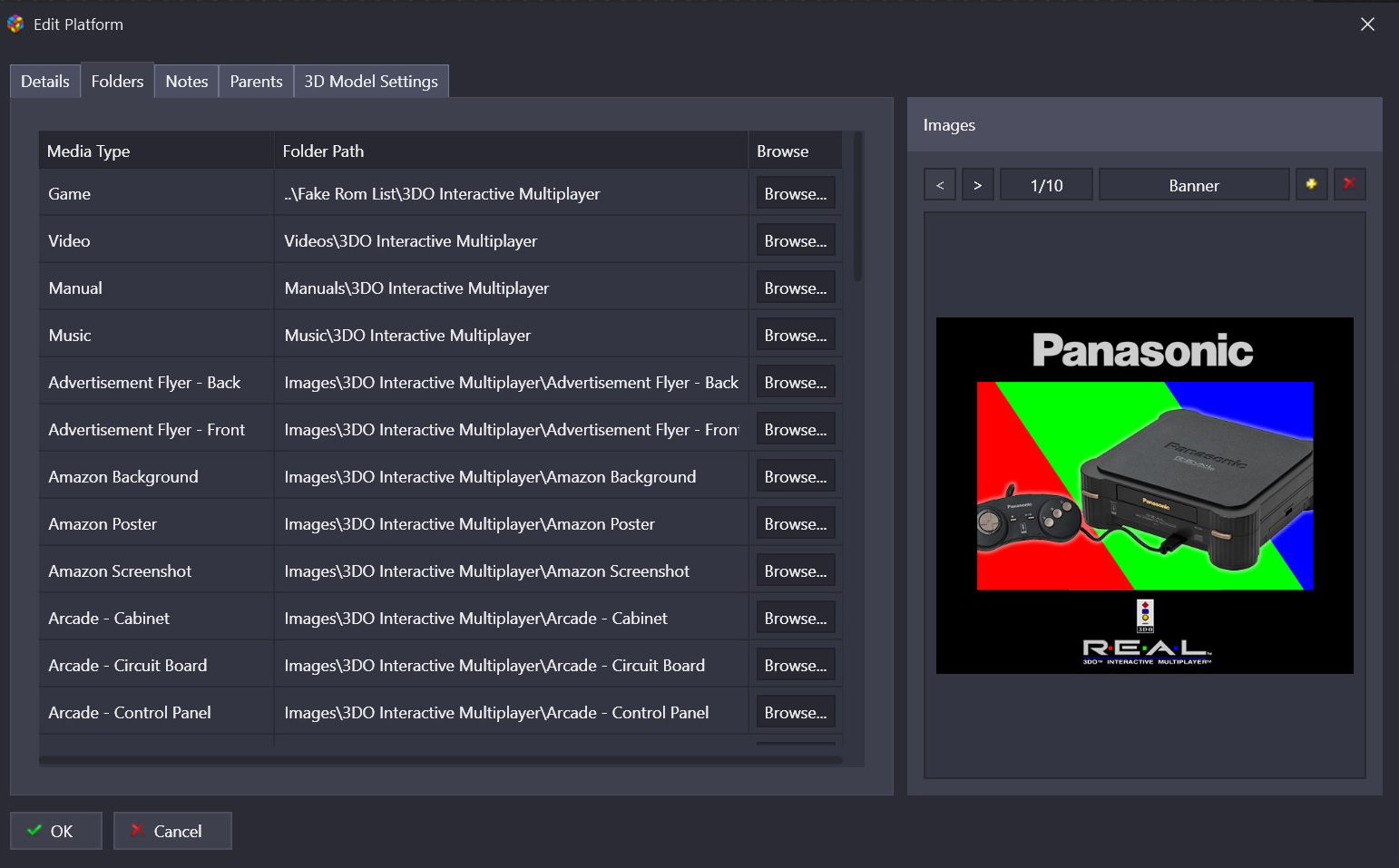Select the Amazon Background folder path cell

[x=512, y=476]
